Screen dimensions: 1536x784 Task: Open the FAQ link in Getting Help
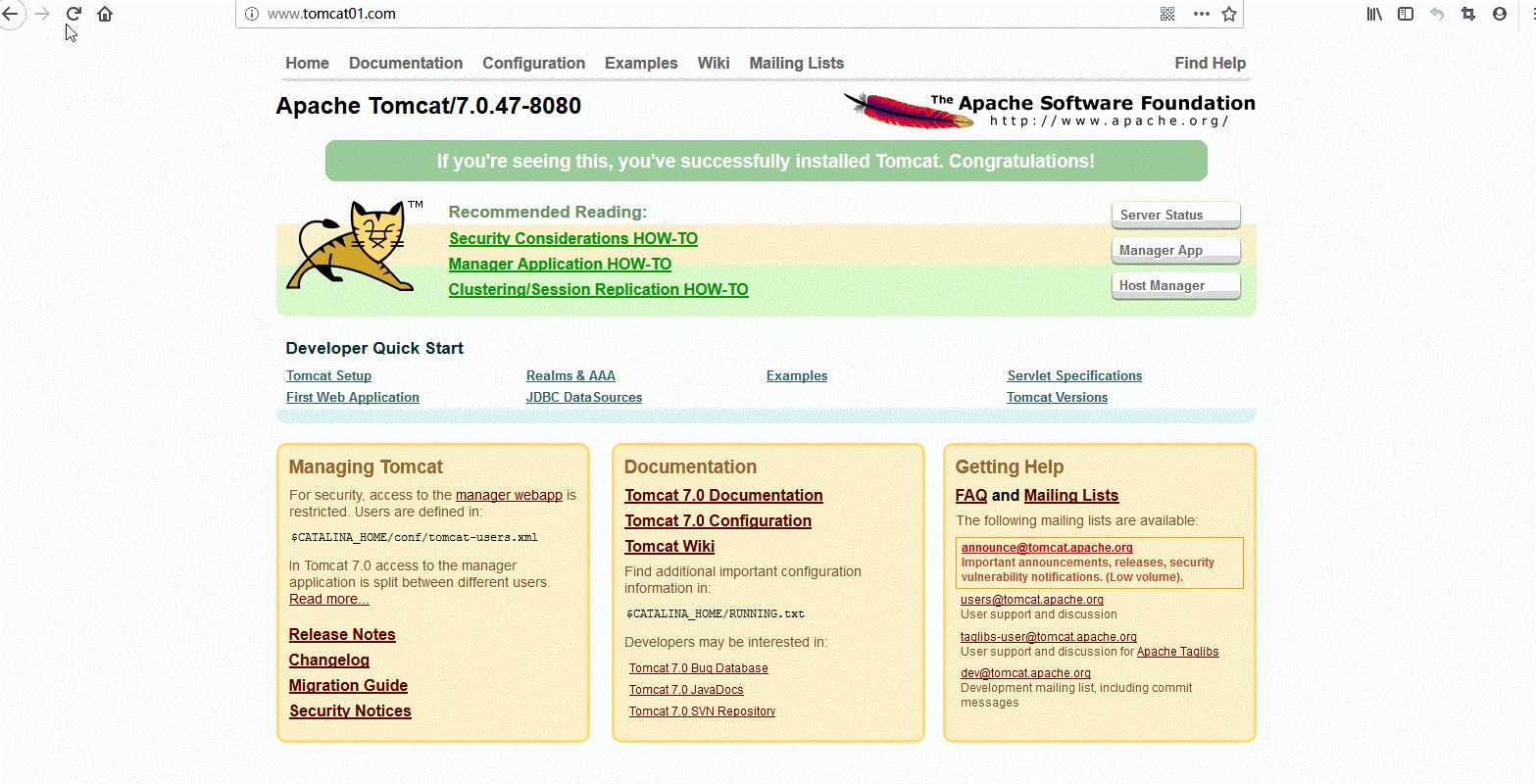coord(971,495)
